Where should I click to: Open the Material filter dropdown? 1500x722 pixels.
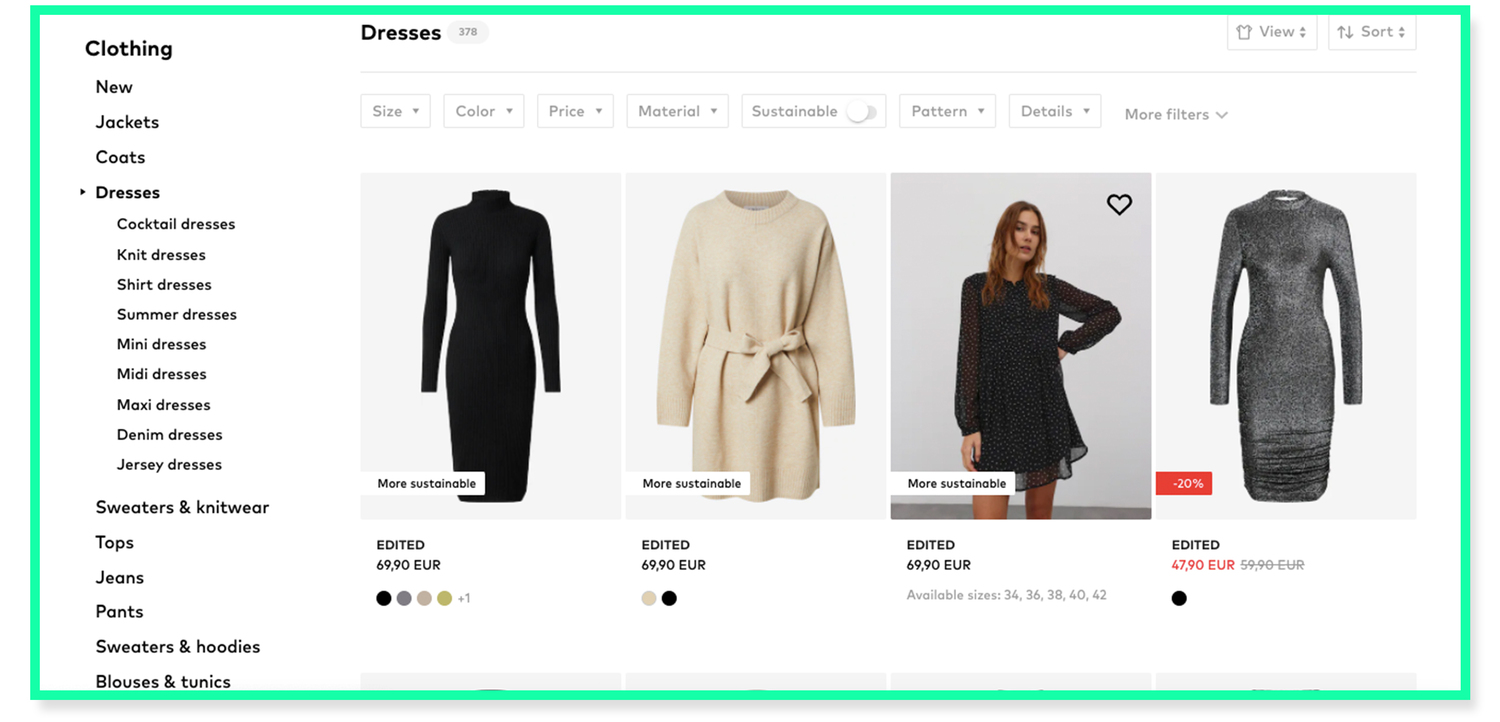click(677, 111)
